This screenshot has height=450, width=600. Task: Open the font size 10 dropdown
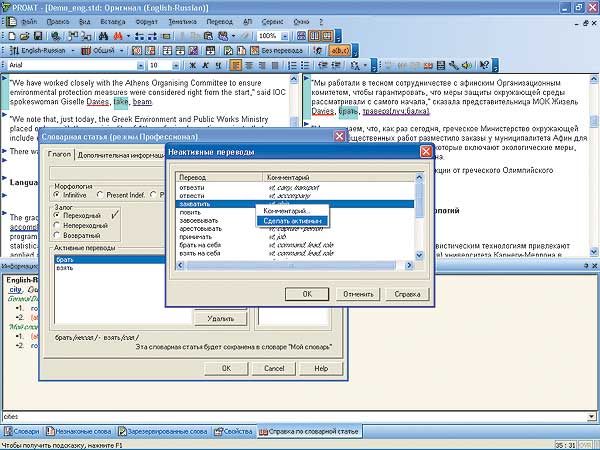pyautogui.click(x=175, y=66)
